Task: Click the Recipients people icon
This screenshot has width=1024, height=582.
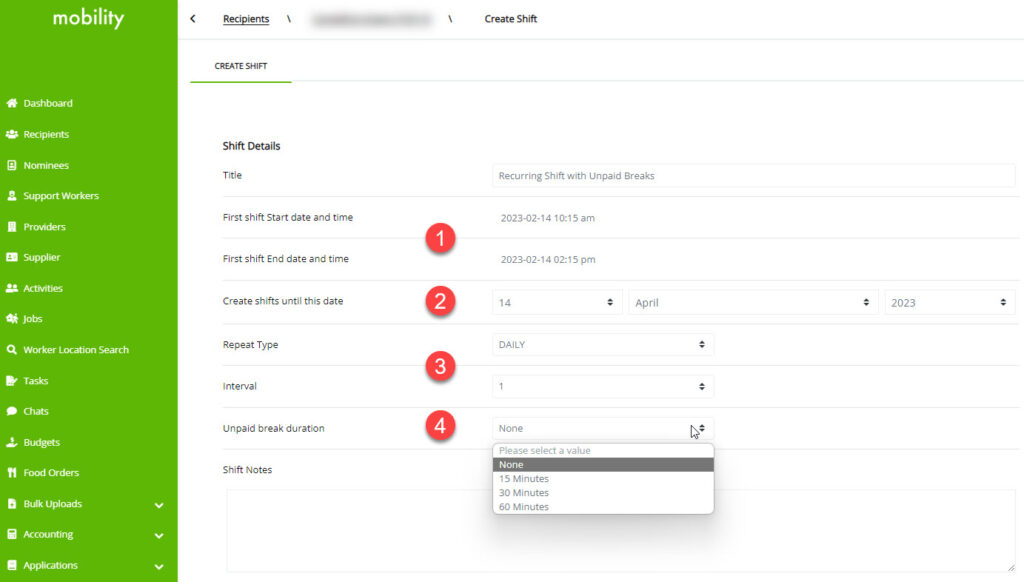Action: (12, 134)
